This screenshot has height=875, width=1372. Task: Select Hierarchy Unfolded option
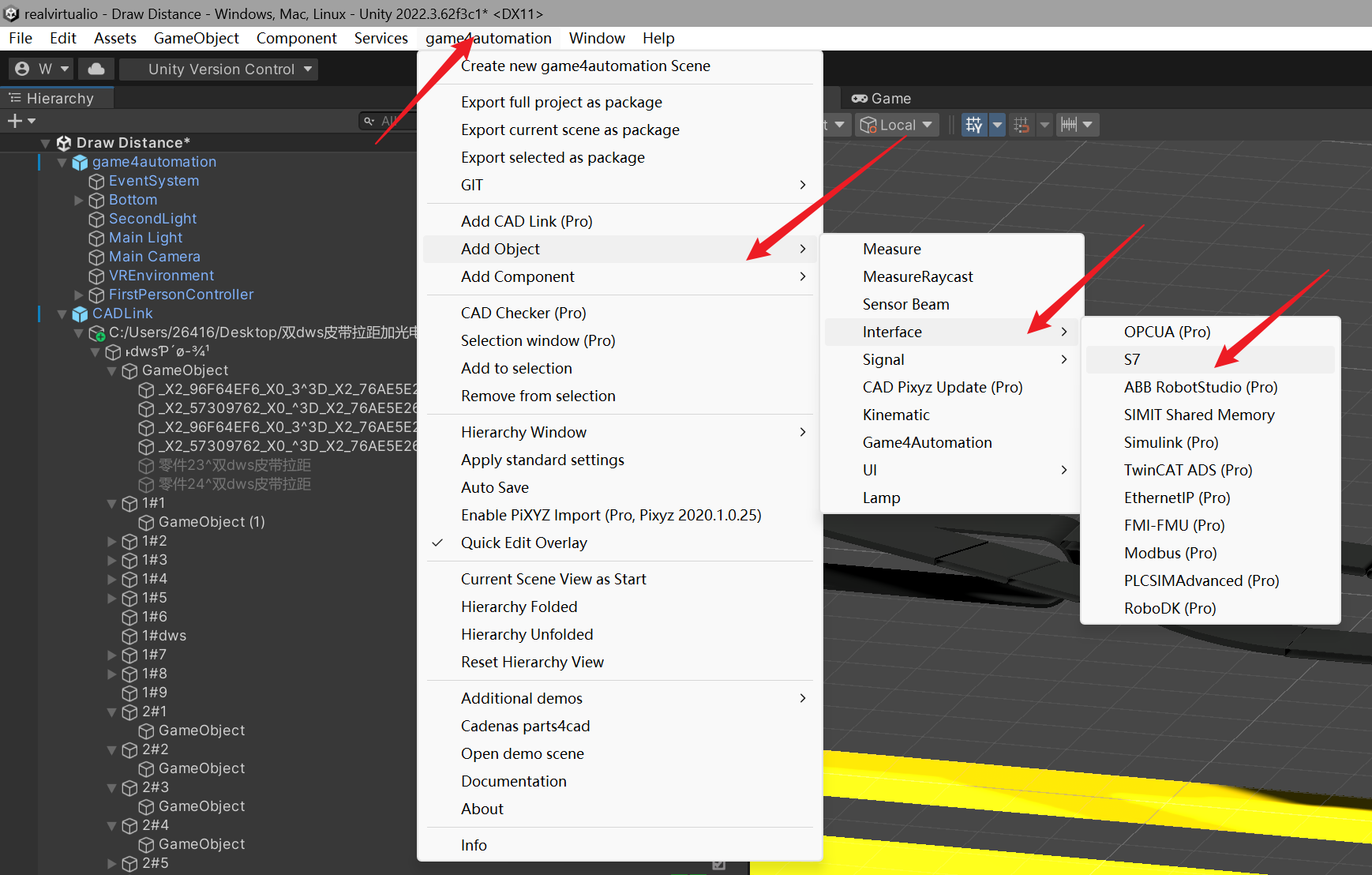[620, 634]
